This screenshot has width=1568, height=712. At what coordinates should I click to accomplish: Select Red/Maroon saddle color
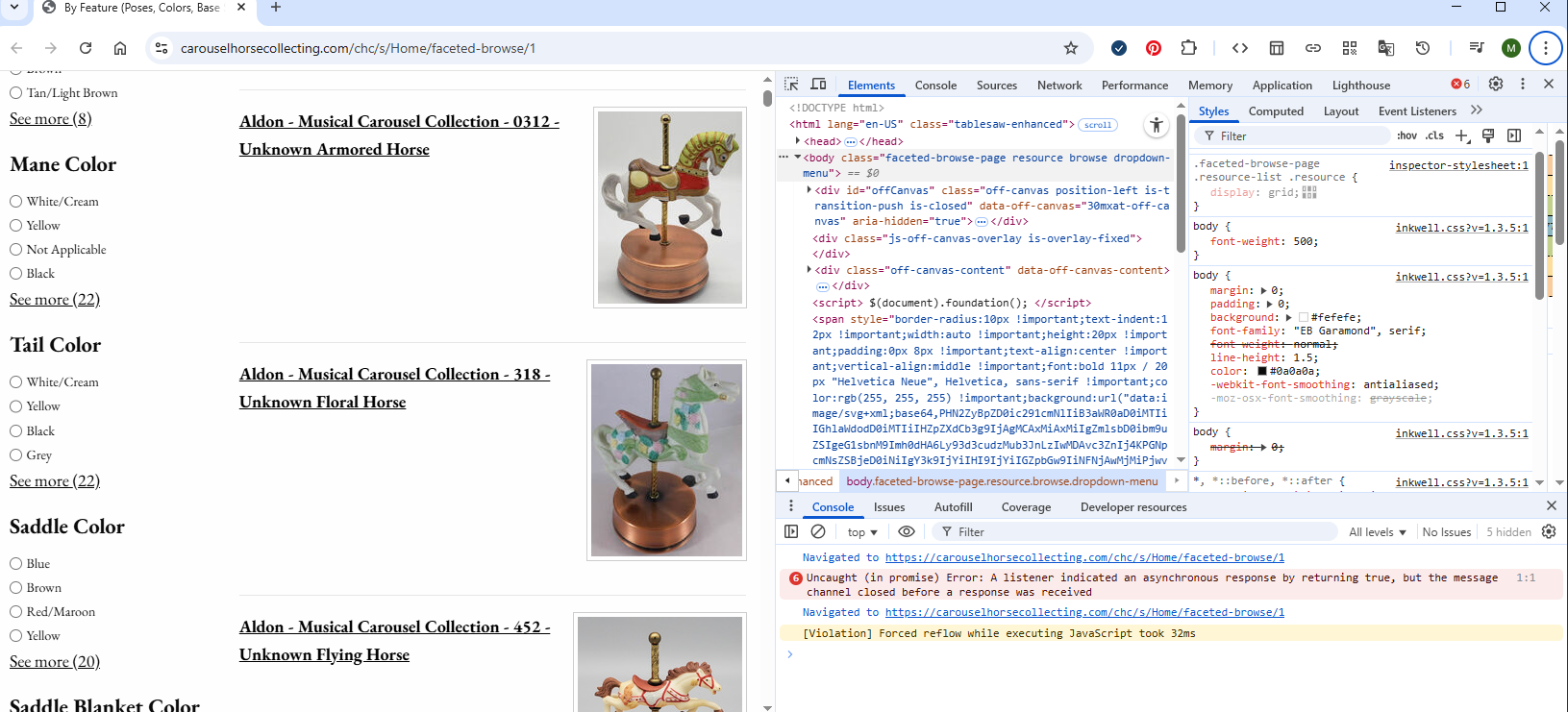tap(16, 612)
